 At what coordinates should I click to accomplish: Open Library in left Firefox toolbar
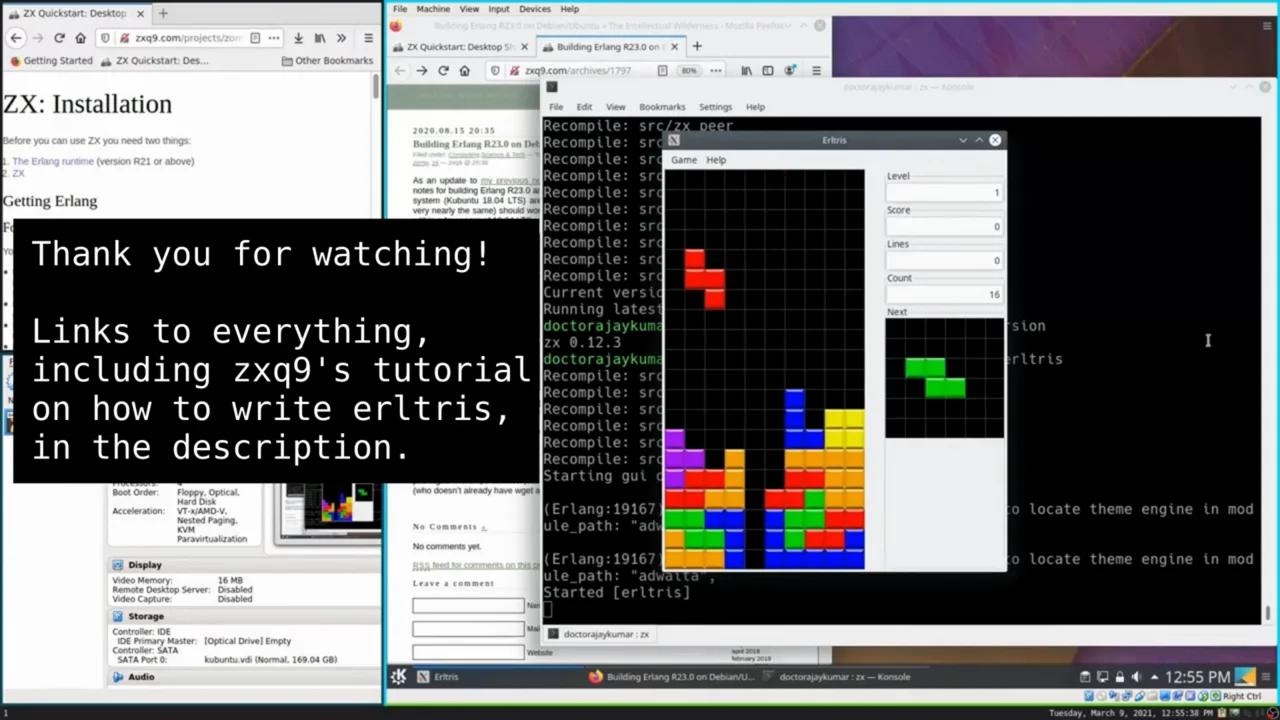pyautogui.click(x=319, y=38)
